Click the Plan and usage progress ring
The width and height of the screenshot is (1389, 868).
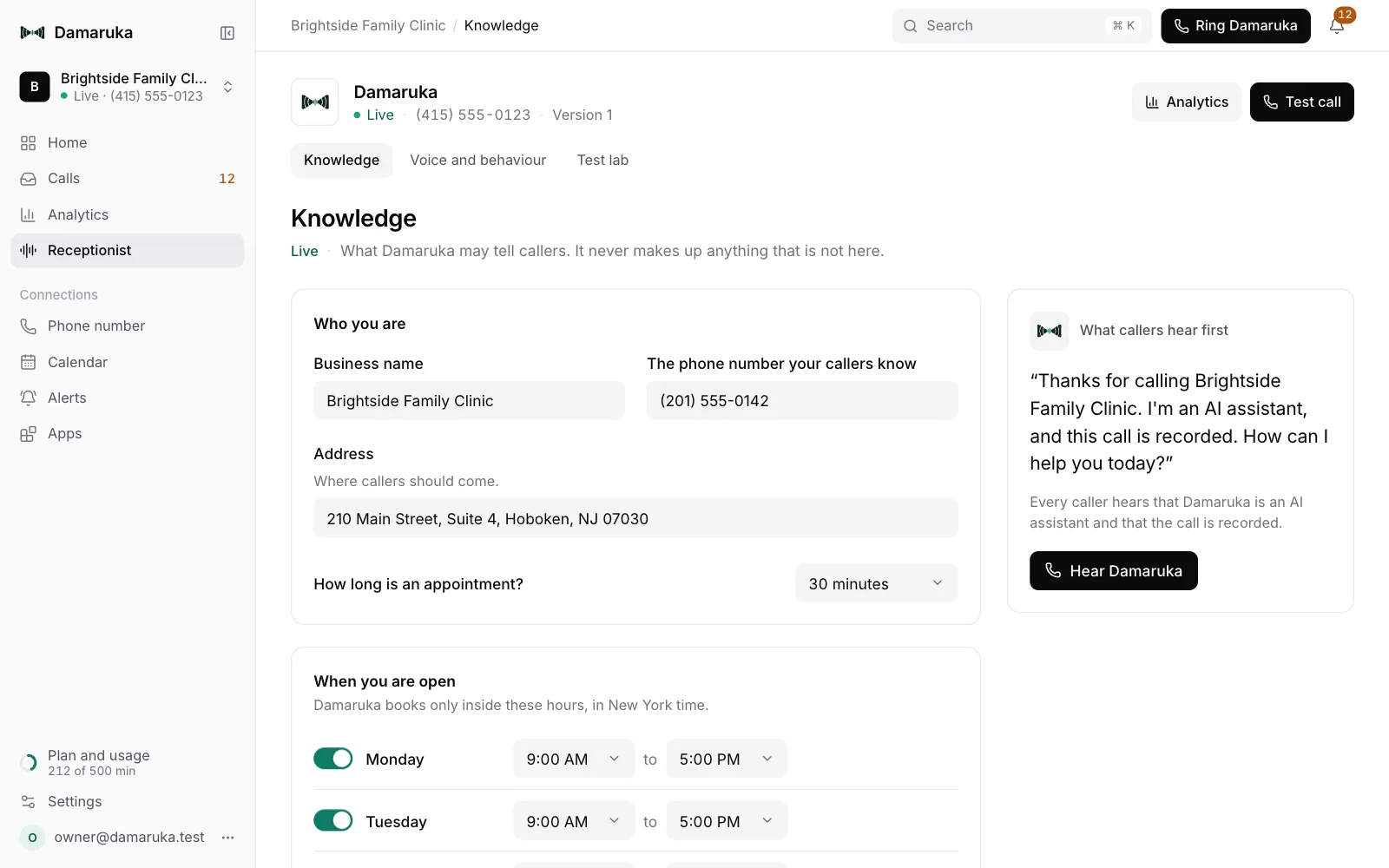(x=29, y=763)
